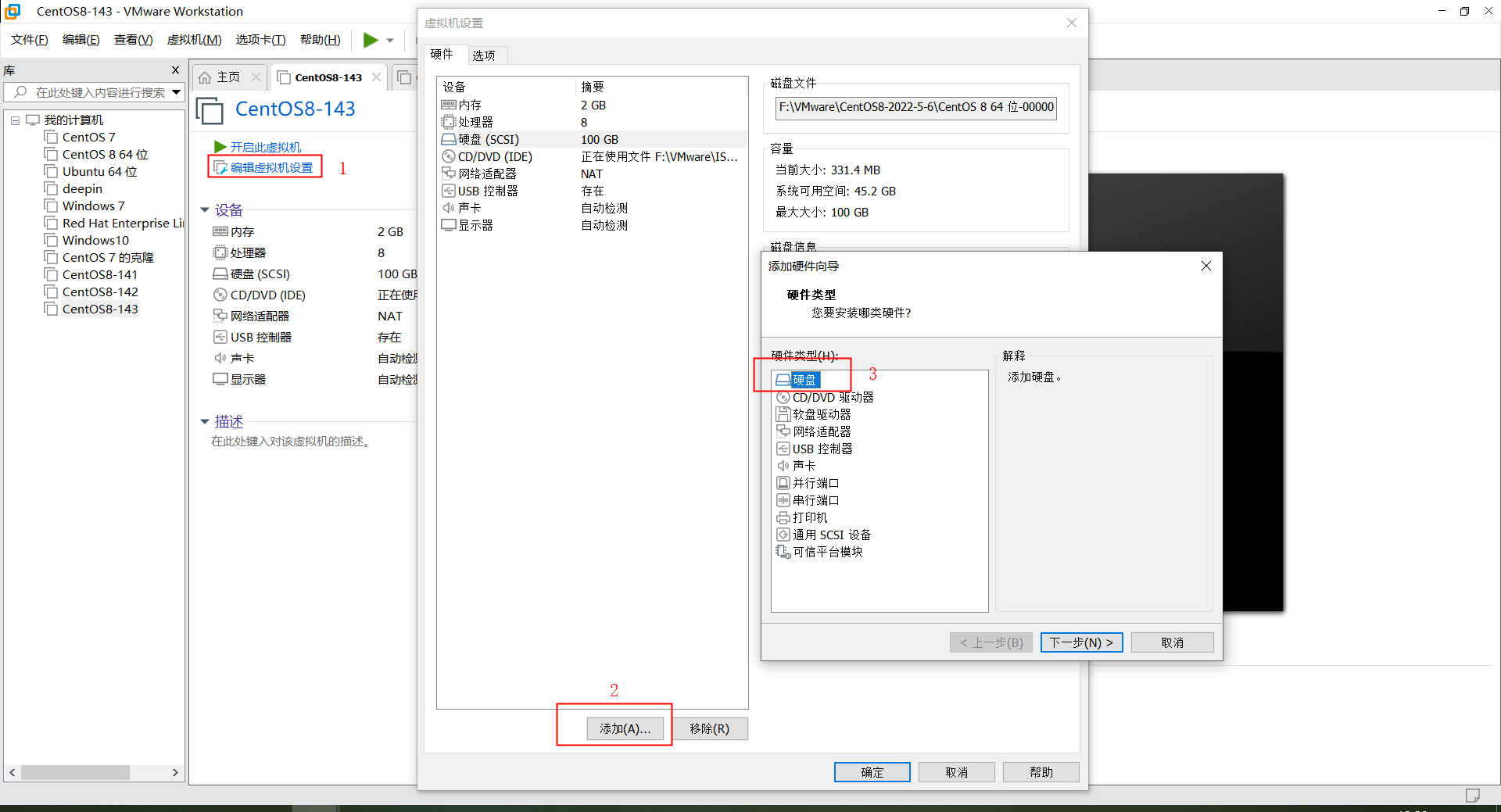
Task: Click the 添加(A)... button
Action: pyautogui.click(x=625, y=728)
